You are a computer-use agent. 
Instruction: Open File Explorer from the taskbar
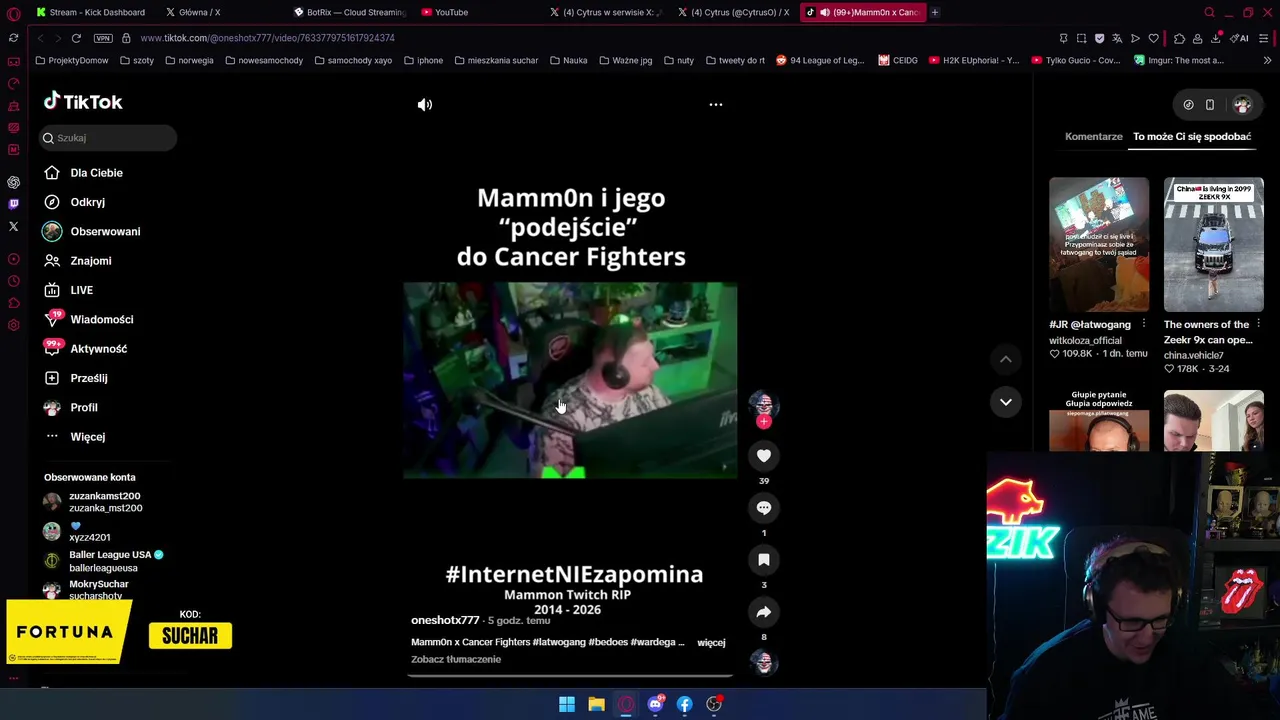coord(596,704)
